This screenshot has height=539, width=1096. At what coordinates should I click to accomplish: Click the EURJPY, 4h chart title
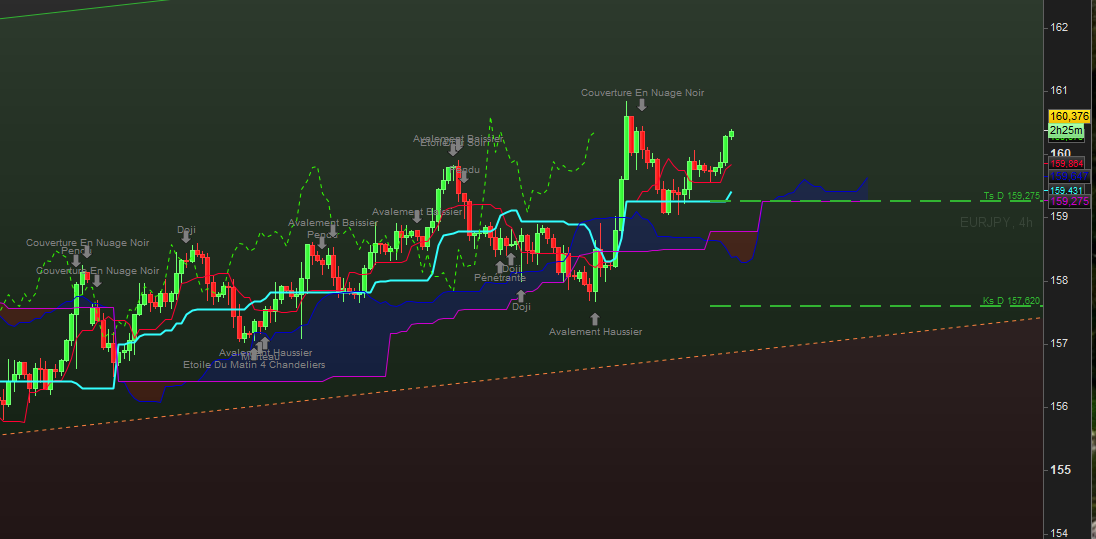tap(996, 222)
